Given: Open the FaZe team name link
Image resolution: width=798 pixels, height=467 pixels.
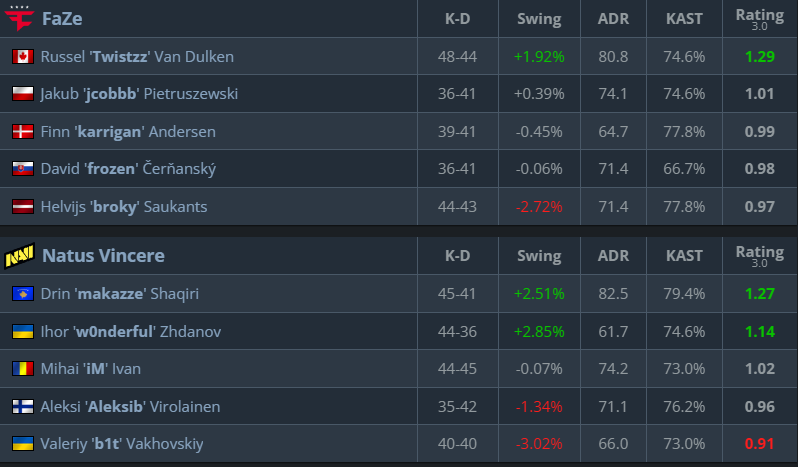Looking at the screenshot, I should coord(62,19).
